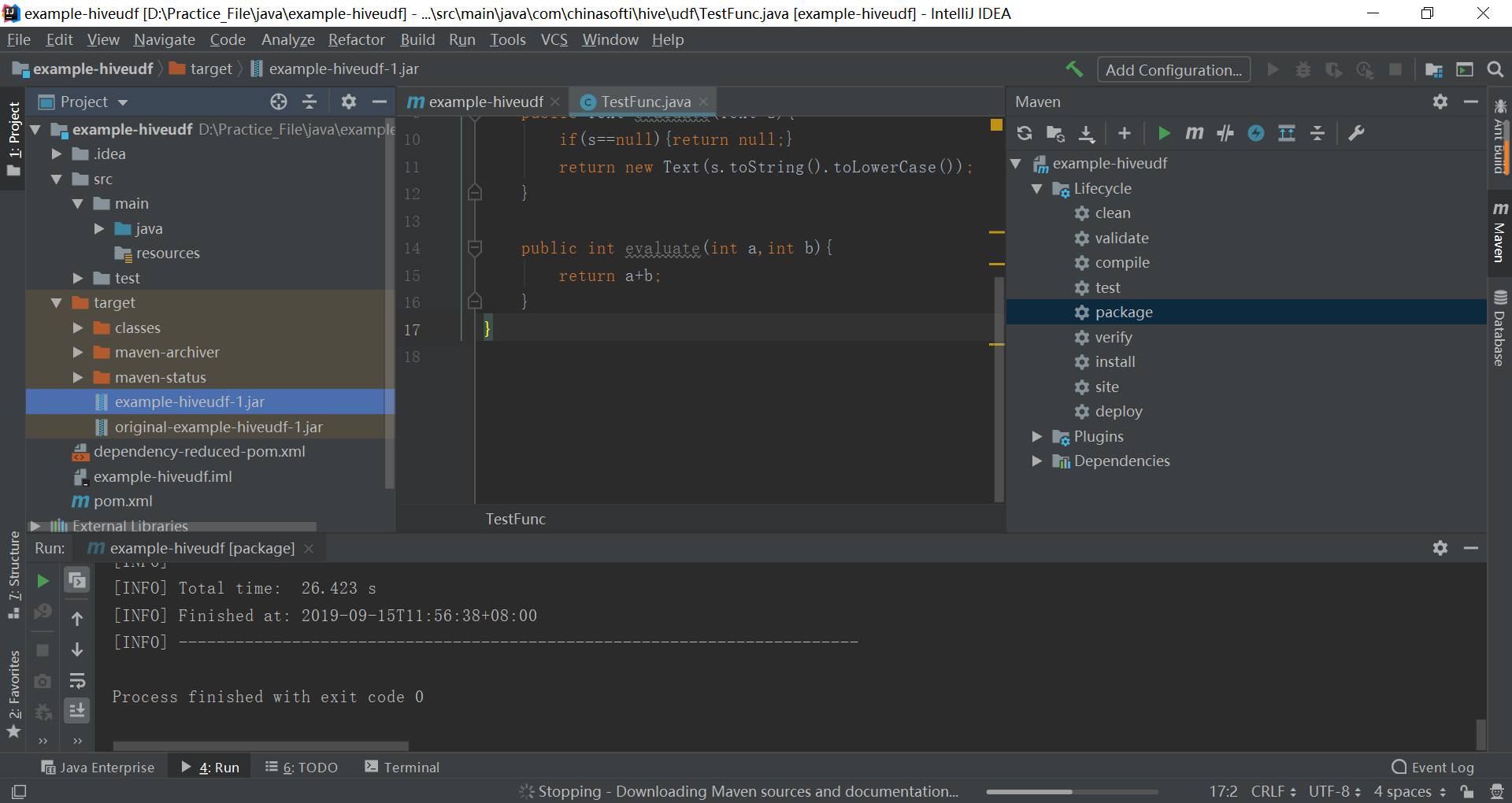Go up the stack trace arrow
Screen dimensions: 1512x803
(77, 619)
